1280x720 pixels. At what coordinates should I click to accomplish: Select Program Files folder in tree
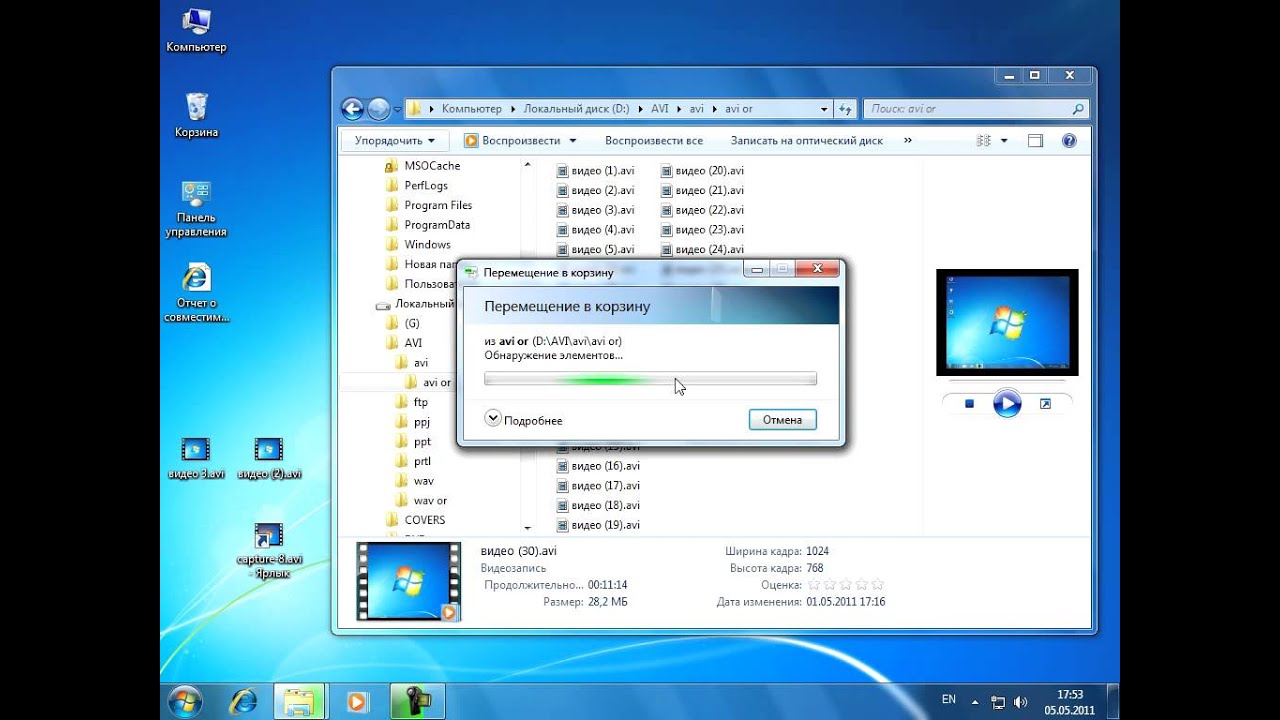438,205
